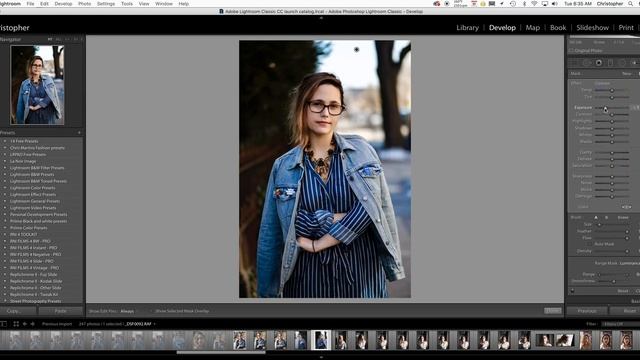Click the Exposure slider

[611, 108]
